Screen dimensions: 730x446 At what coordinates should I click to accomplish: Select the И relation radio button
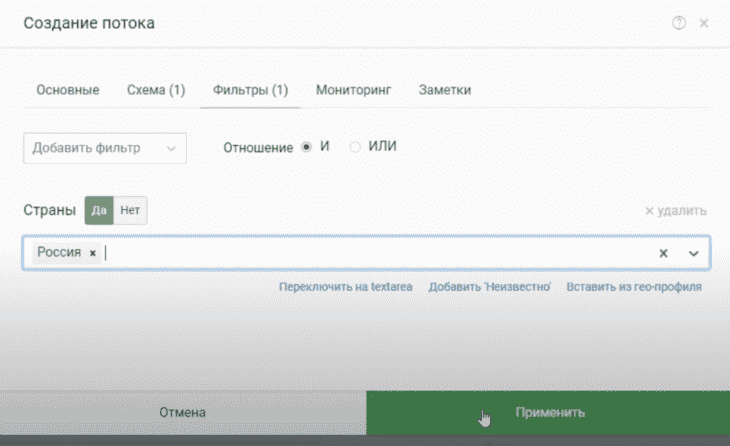306,147
